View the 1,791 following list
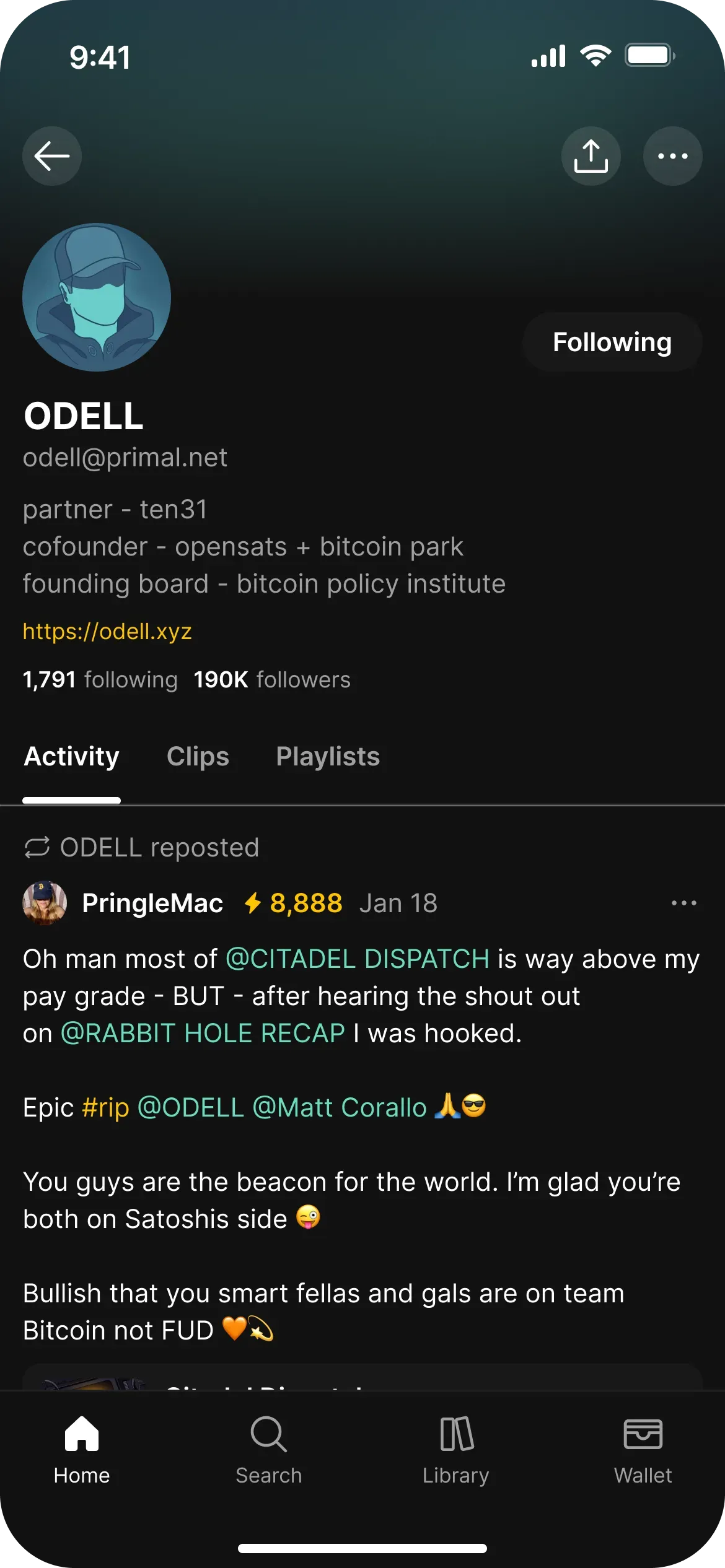Viewport: 725px width, 1568px height. 100,679
